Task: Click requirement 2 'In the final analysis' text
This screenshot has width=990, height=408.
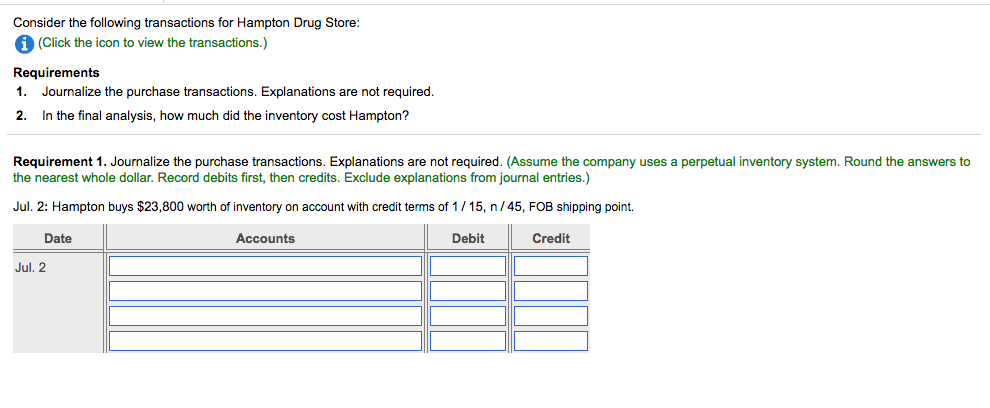Action: [x=225, y=116]
